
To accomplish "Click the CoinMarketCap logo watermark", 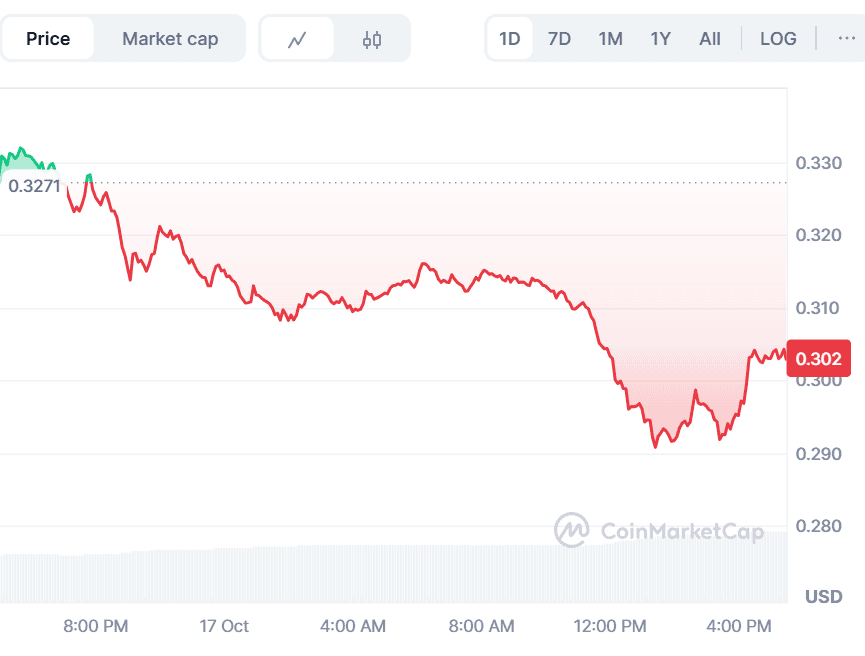I will coord(661,530).
